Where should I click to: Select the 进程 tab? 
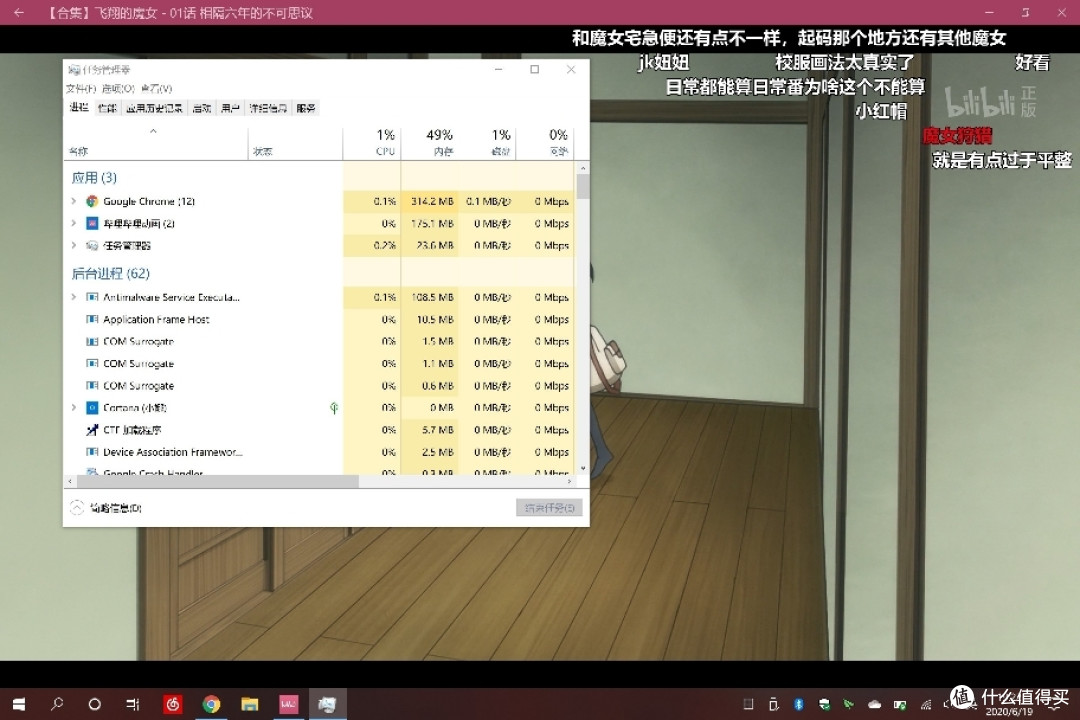[x=79, y=107]
